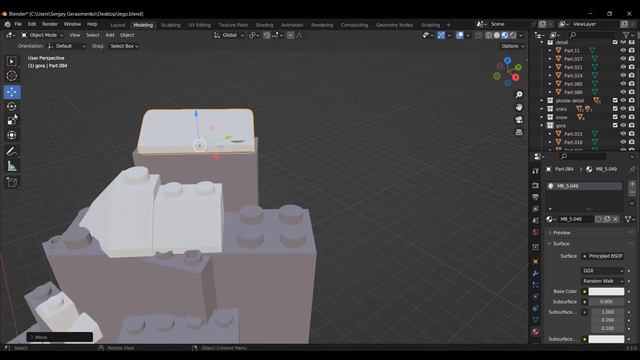Open the Object Mode dropdown

(42, 36)
